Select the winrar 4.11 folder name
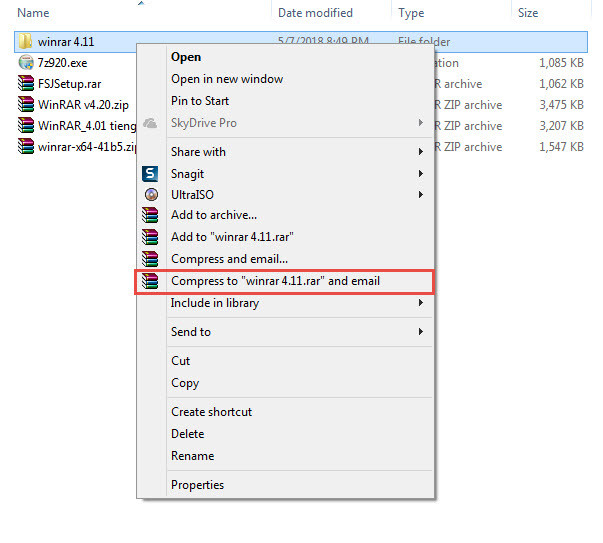Screen dimensions: 603x543 click(66, 42)
